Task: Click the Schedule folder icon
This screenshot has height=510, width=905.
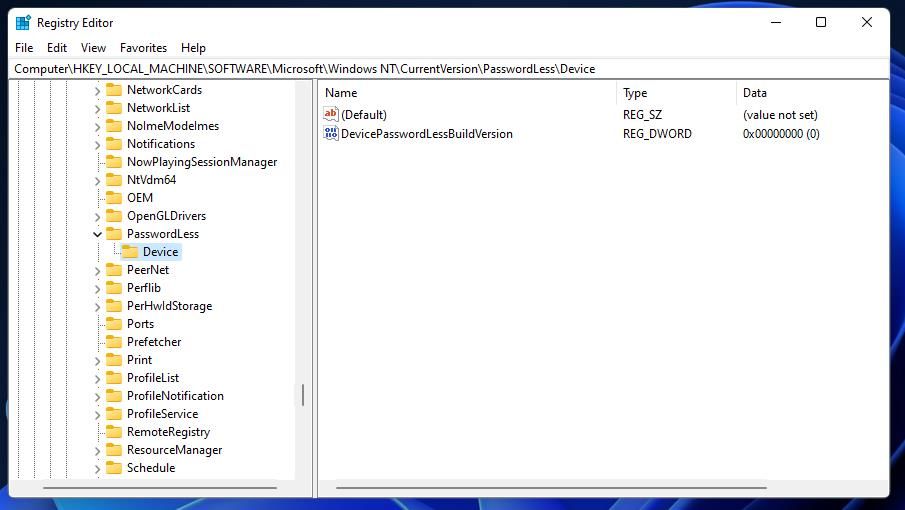Action: [x=114, y=467]
